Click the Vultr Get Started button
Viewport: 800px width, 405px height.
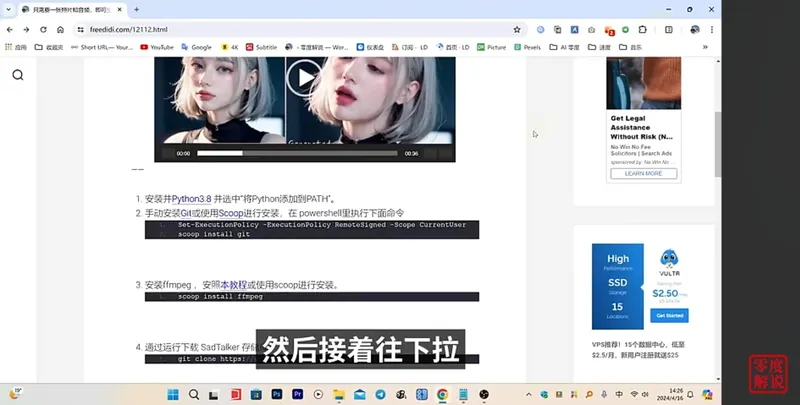point(669,315)
